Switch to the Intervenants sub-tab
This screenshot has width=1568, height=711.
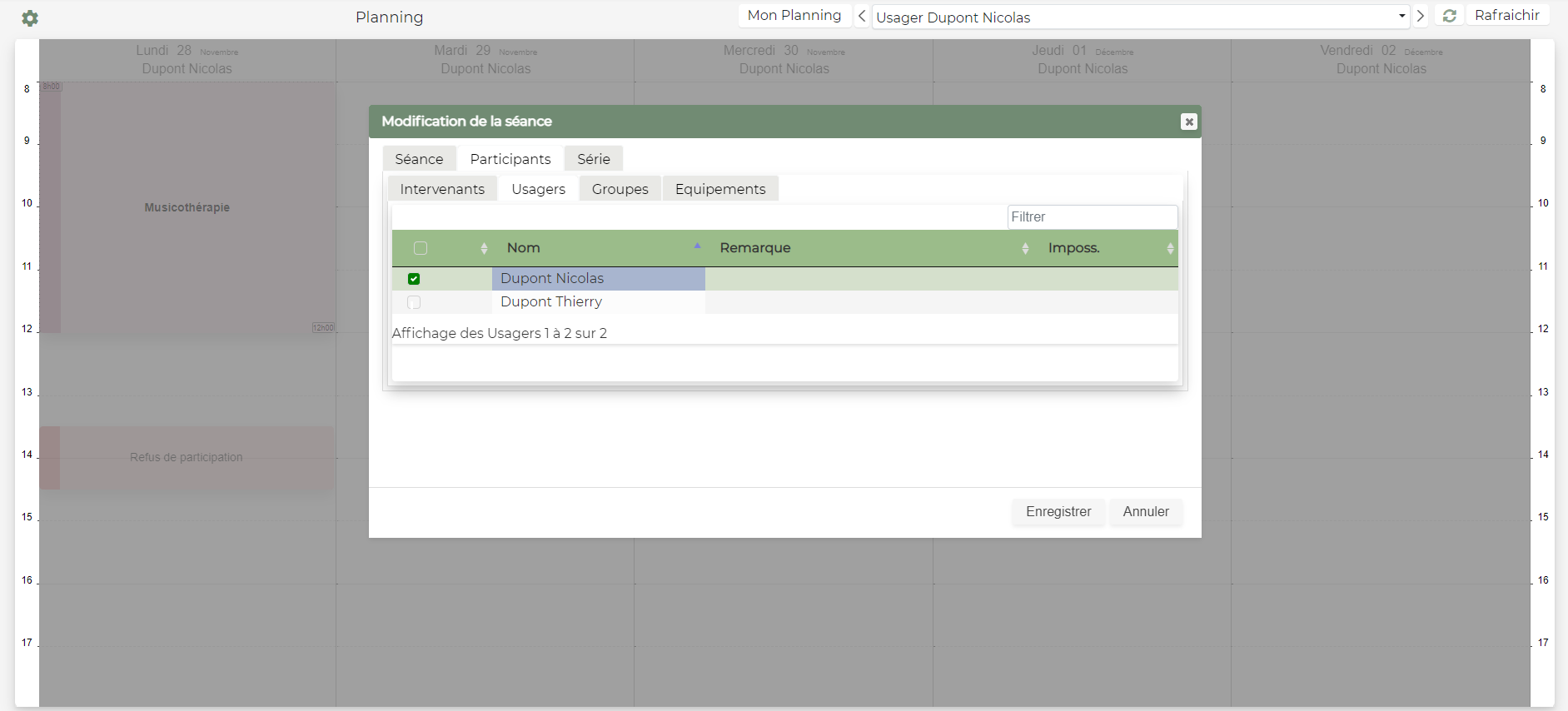pyautogui.click(x=442, y=189)
